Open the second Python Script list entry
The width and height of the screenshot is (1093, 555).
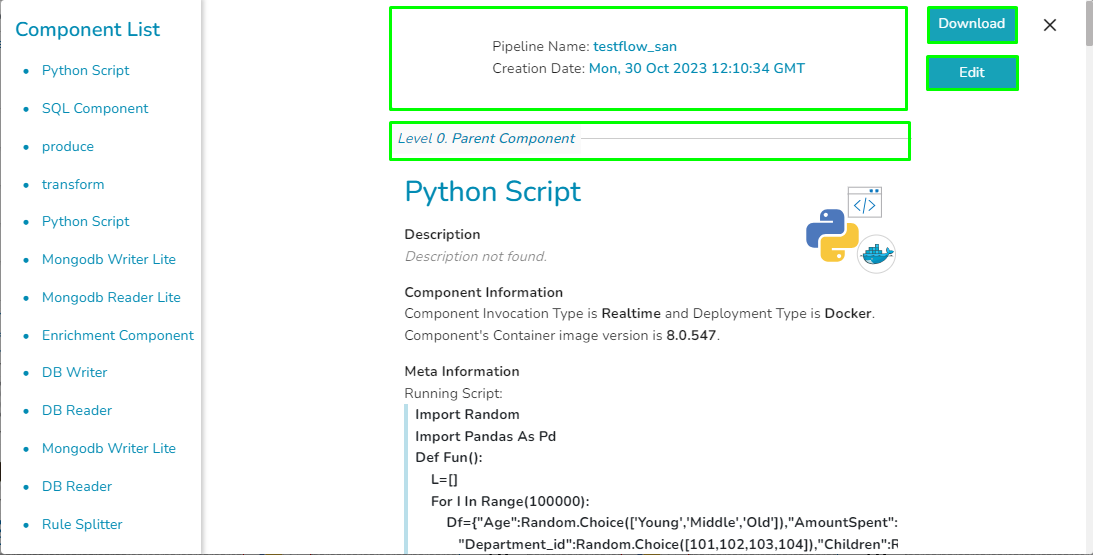click(86, 221)
